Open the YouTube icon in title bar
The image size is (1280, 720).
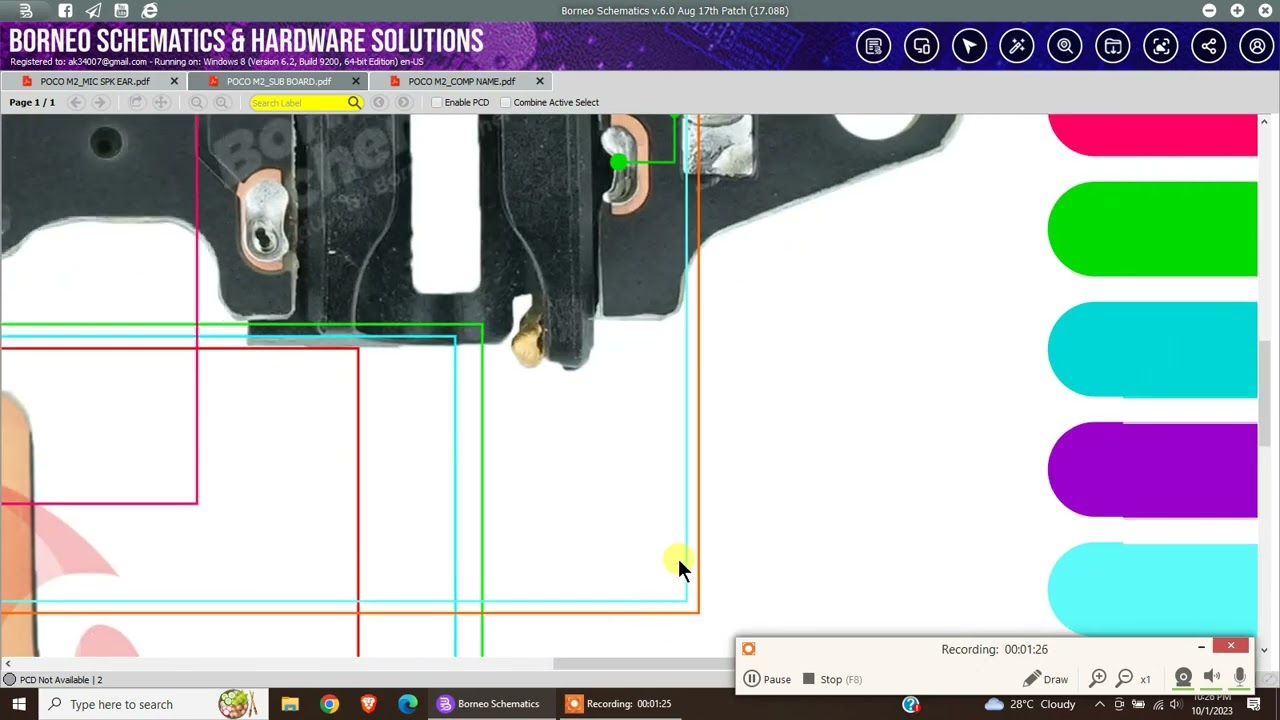coord(121,11)
